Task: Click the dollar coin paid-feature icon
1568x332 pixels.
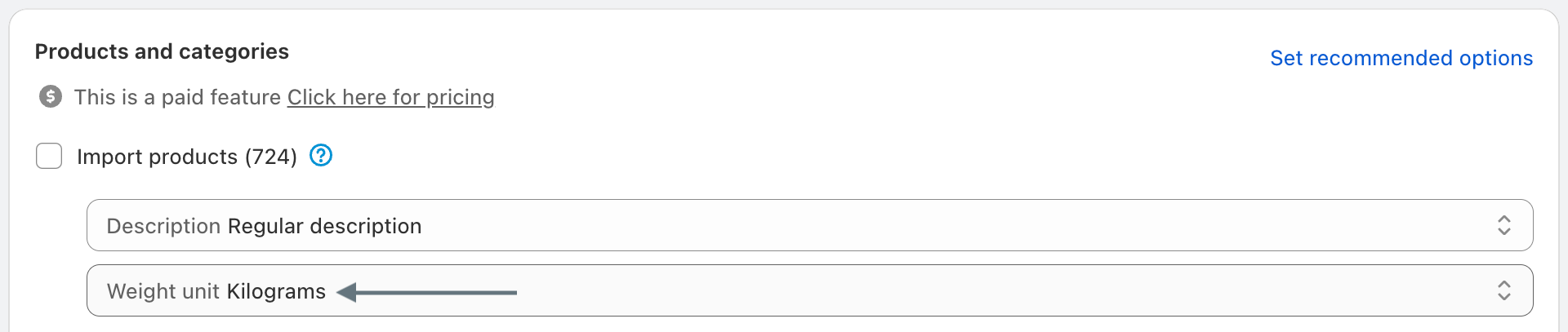Action: pos(51,97)
